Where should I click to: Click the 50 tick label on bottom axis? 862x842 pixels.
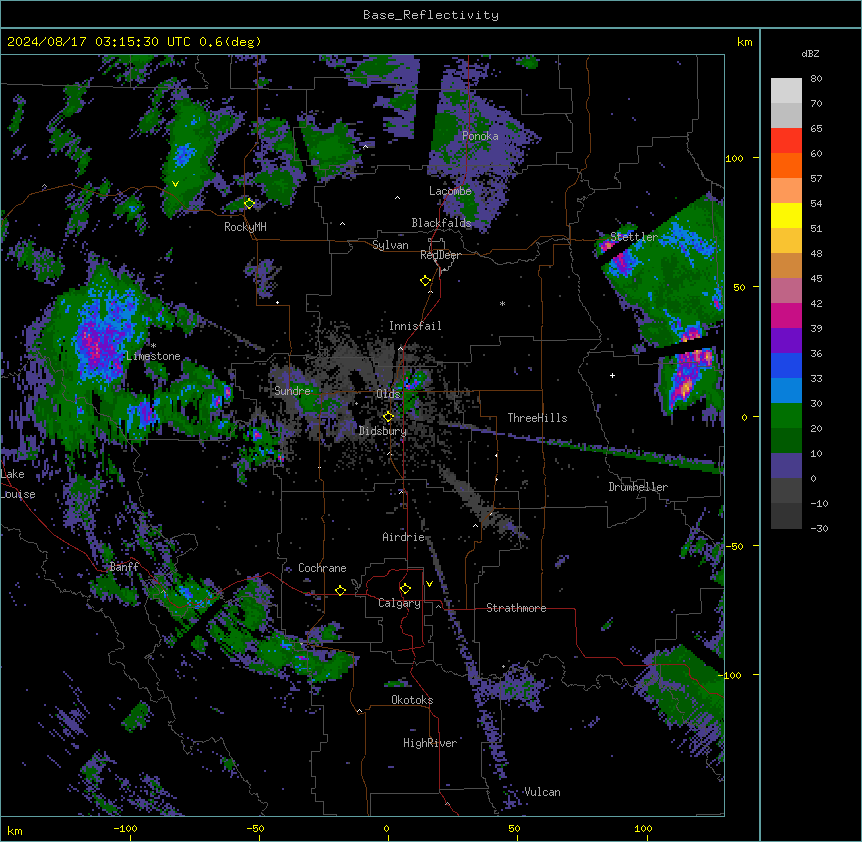[x=514, y=828]
